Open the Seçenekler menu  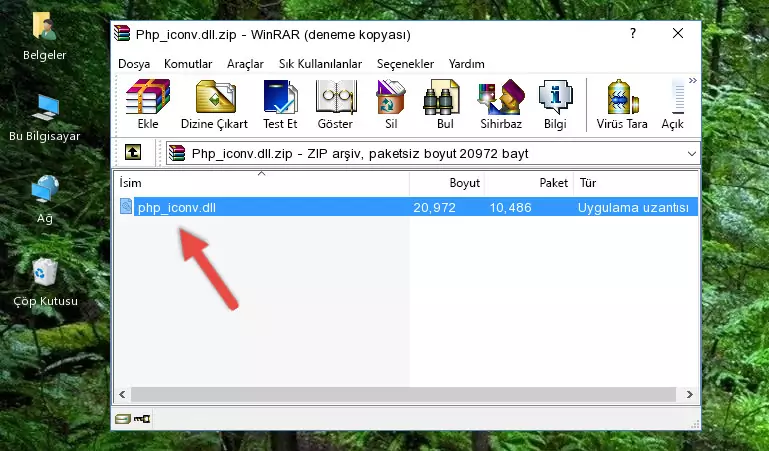pyautogui.click(x=405, y=64)
